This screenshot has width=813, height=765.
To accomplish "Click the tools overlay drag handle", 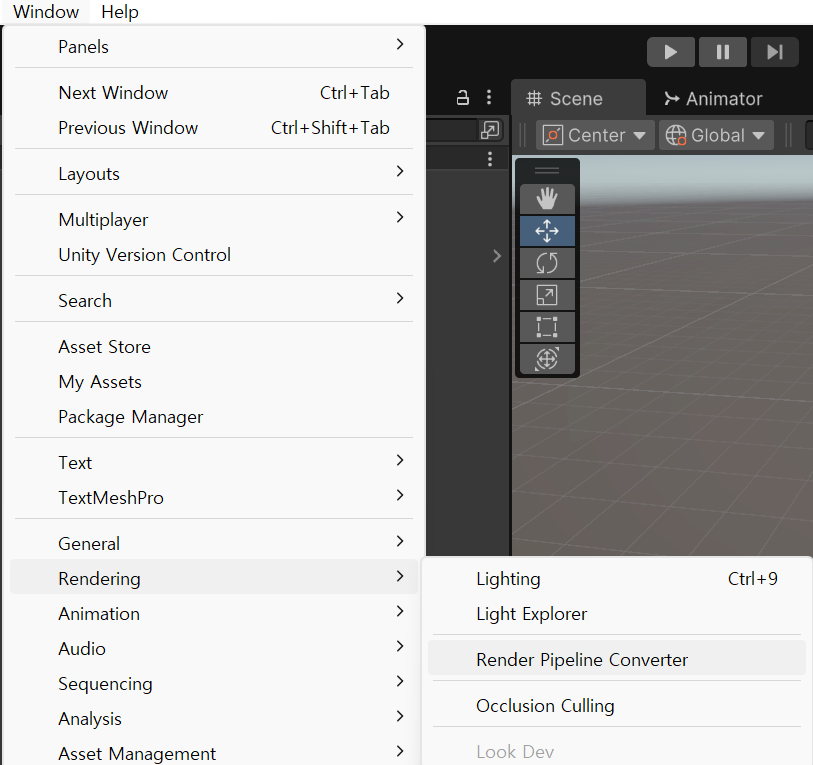I will click(x=547, y=170).
